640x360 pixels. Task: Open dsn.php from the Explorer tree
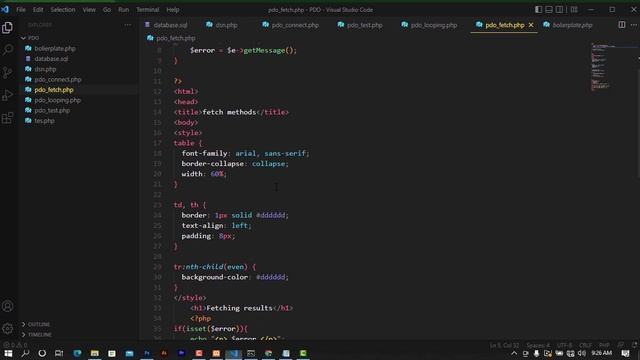pos(45,69)
